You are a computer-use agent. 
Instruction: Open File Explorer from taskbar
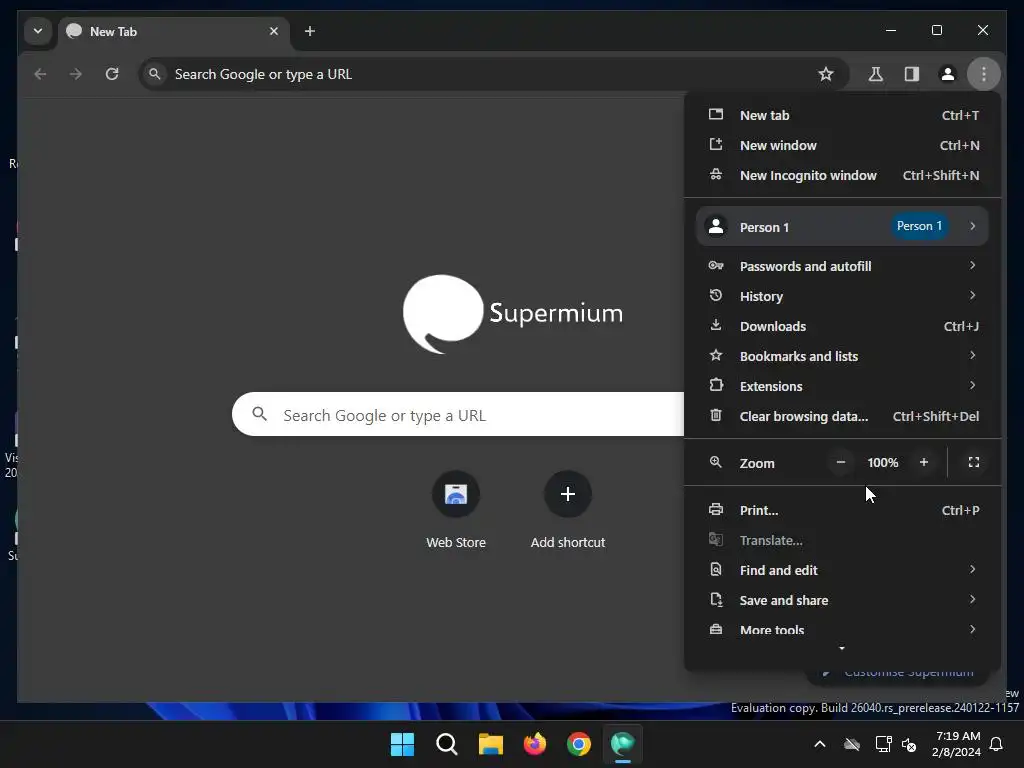[x=490, y=744]
